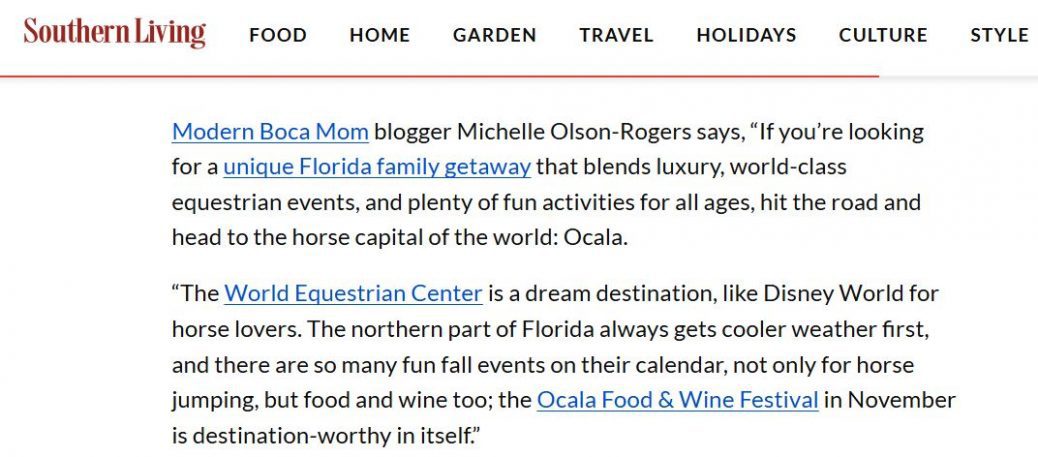Visit the World Equestrian Center link
Image resolution: width=1038 pixels, height=457 pixels.
pos(353,294)
